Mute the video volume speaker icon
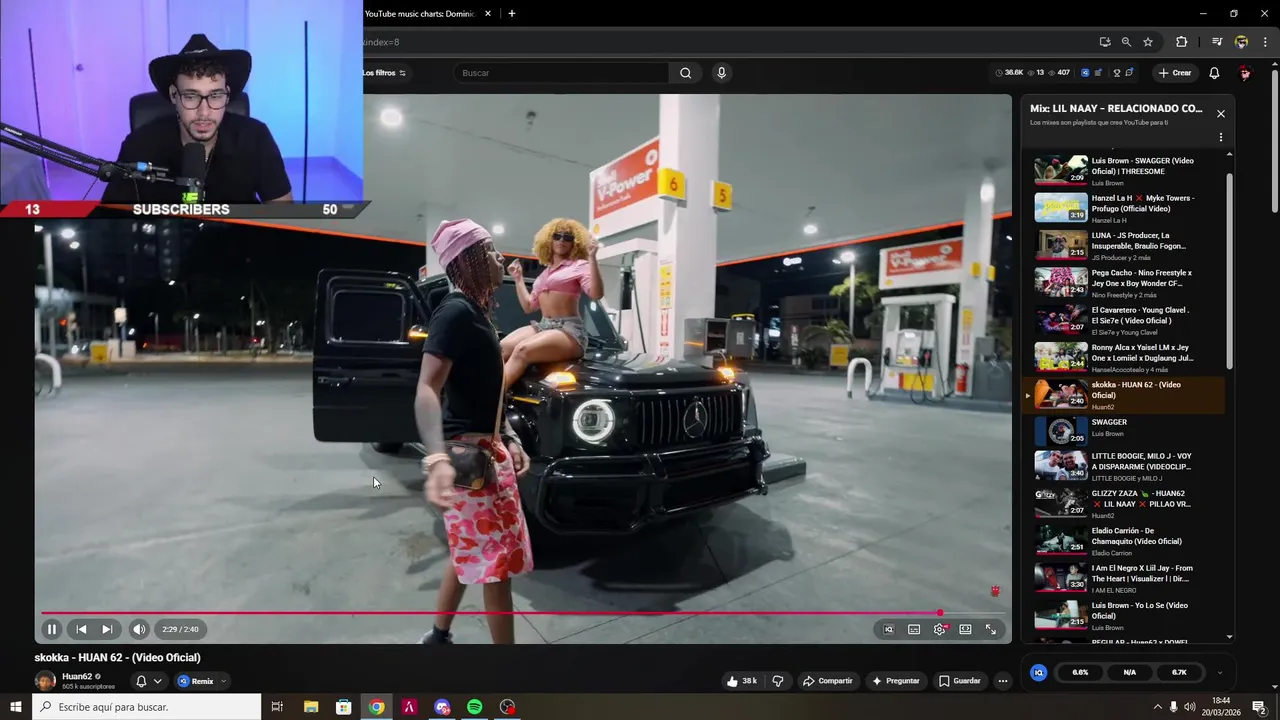This screenshot has height=720, width=1280. (x=139, y=629)
